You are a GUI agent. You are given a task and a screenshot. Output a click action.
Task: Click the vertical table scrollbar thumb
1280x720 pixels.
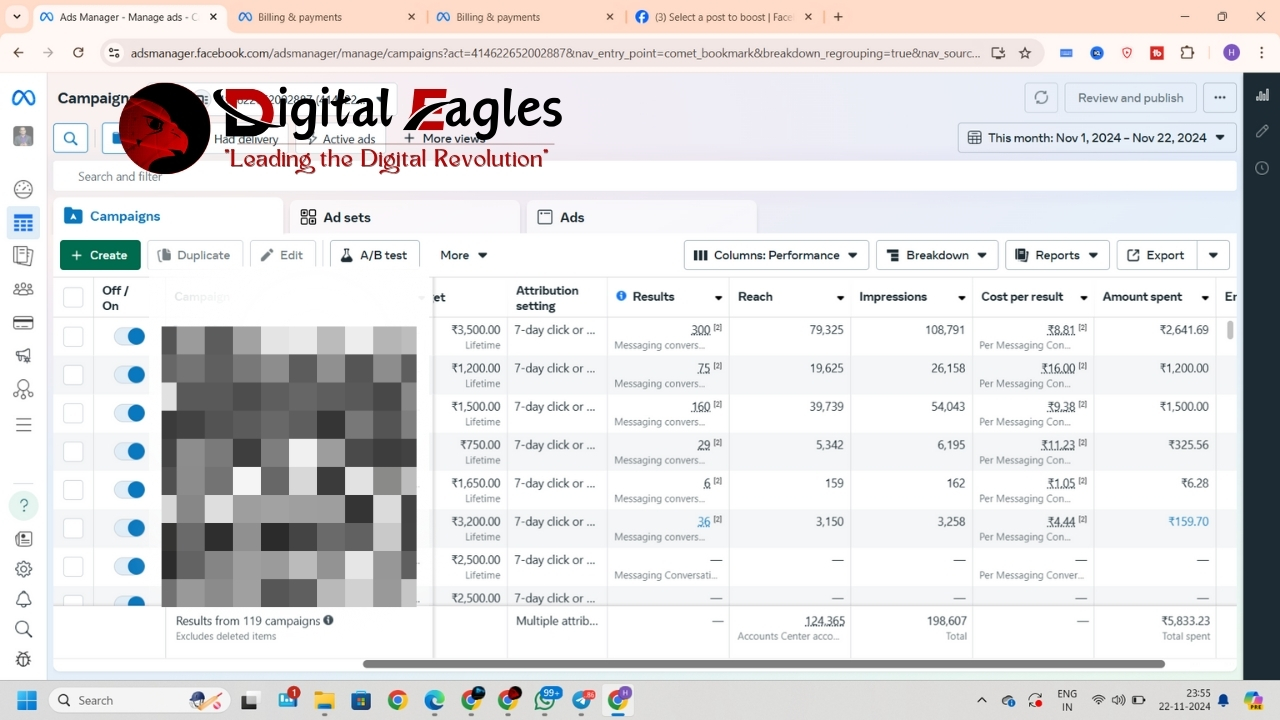pyautogui.click(x=1230, y=330)
